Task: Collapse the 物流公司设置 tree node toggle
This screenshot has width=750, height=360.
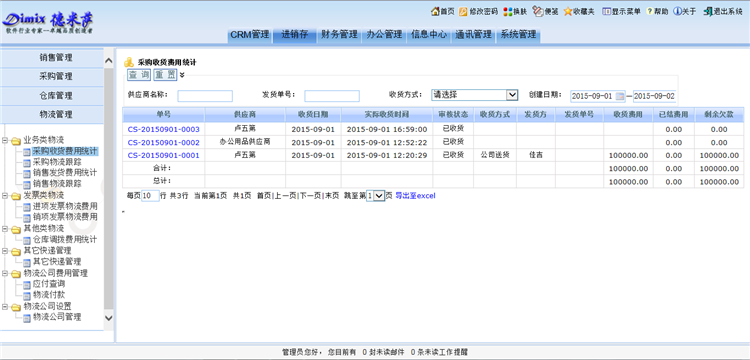Action: [5, 307]
